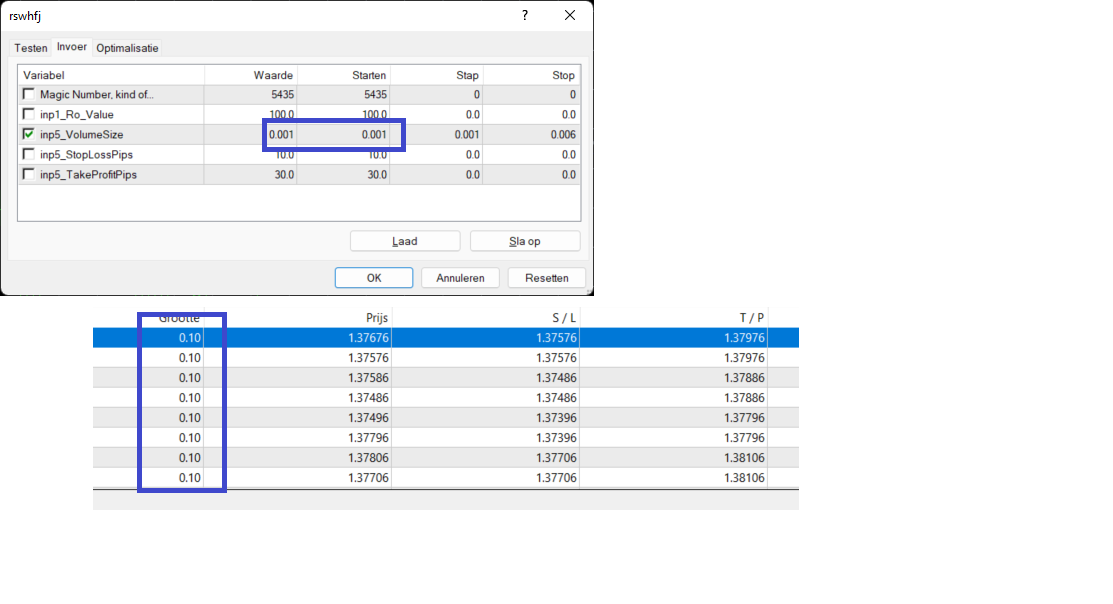Click the Laad button

(405, 241)
